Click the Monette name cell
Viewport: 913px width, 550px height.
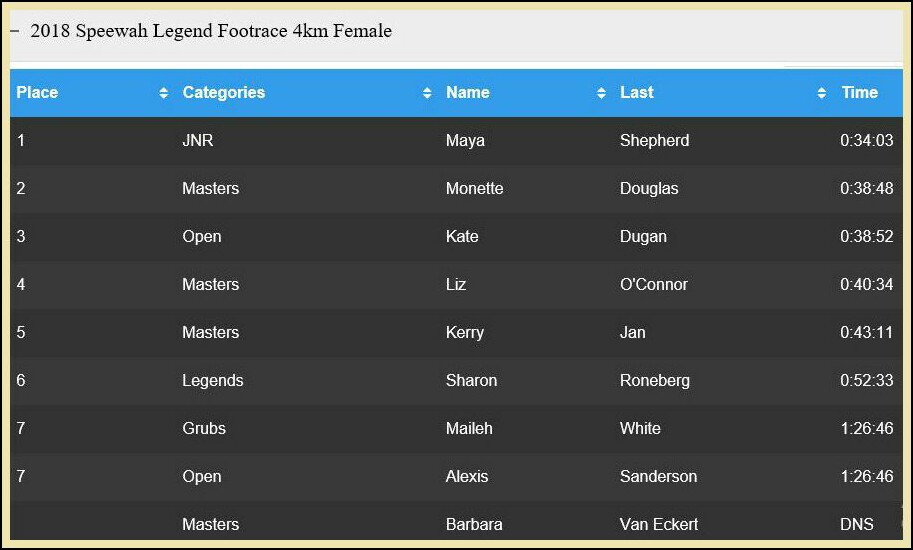(x=475, y=189)
